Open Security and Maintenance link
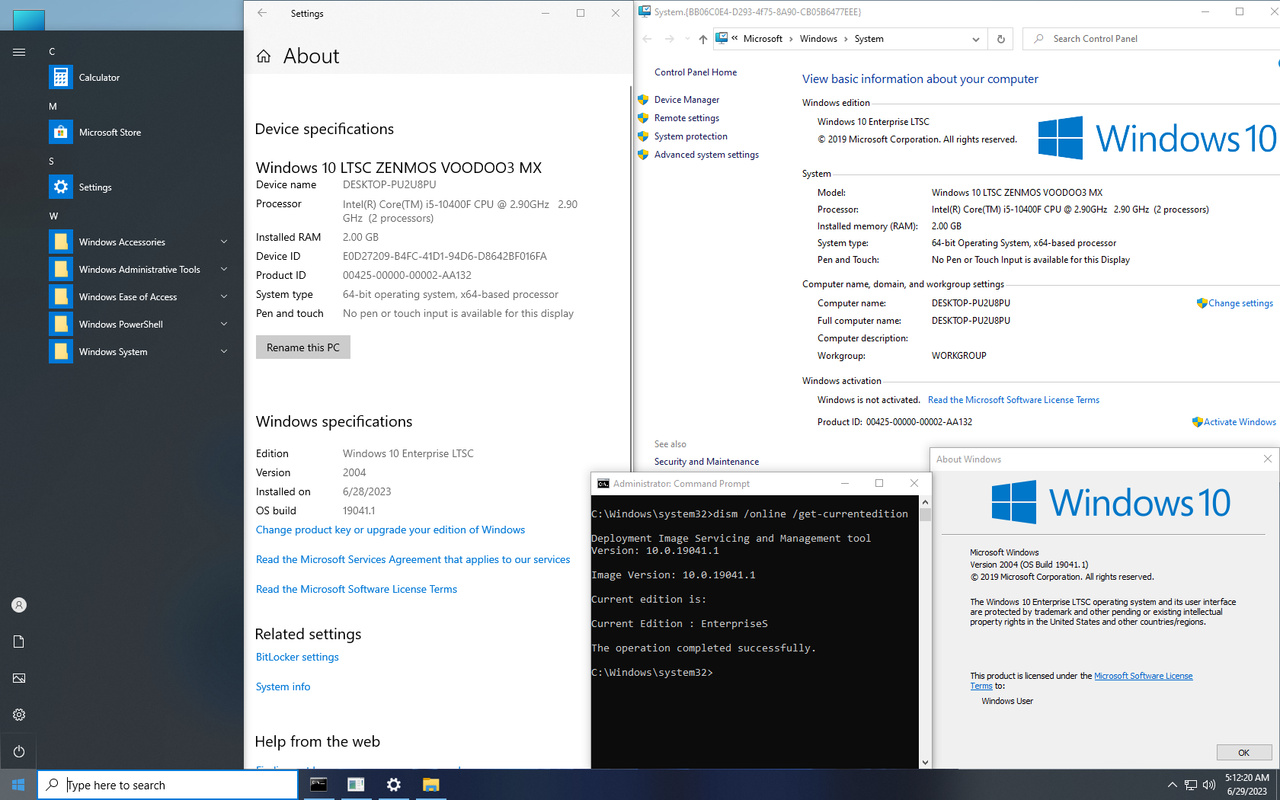 pyautogui.click(x=706, y=462)
